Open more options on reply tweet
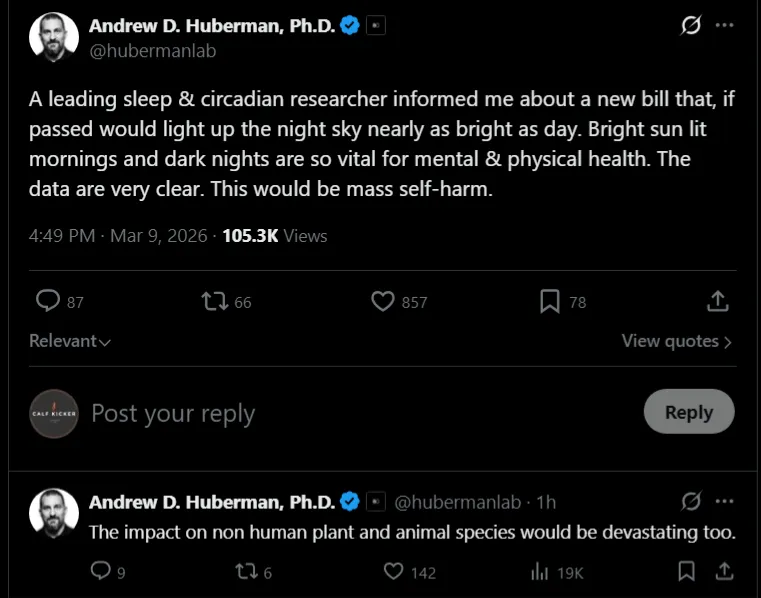 (724, 500)
